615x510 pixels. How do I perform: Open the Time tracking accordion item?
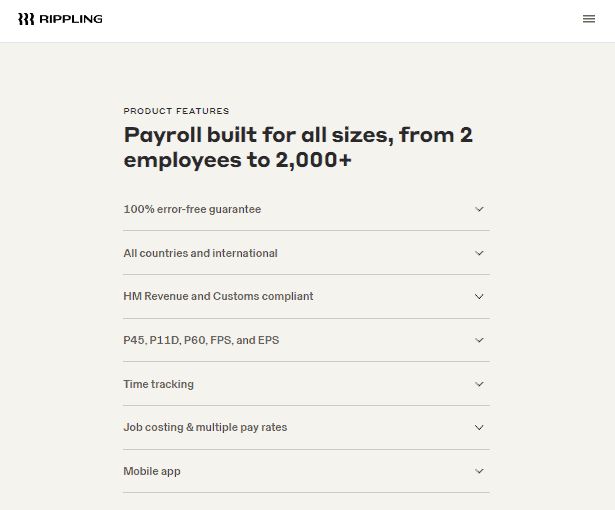(306, 384)
